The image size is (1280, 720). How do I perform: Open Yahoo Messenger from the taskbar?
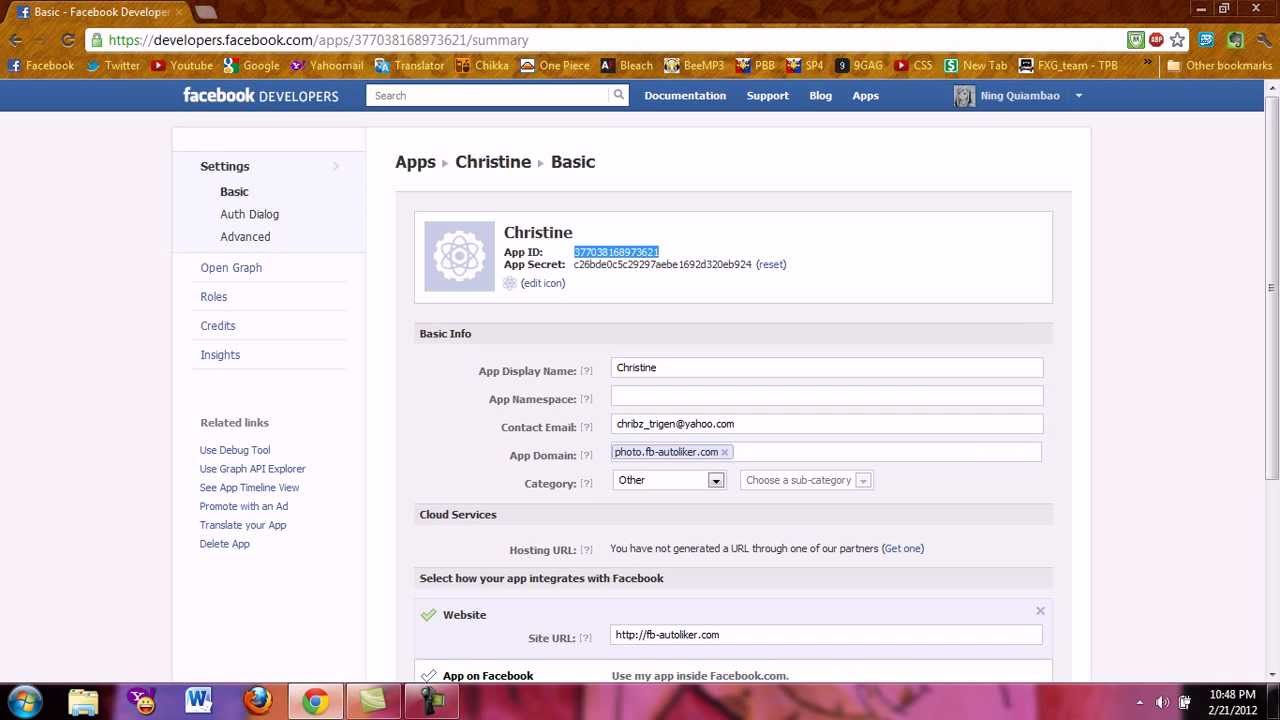coord(143,701)
